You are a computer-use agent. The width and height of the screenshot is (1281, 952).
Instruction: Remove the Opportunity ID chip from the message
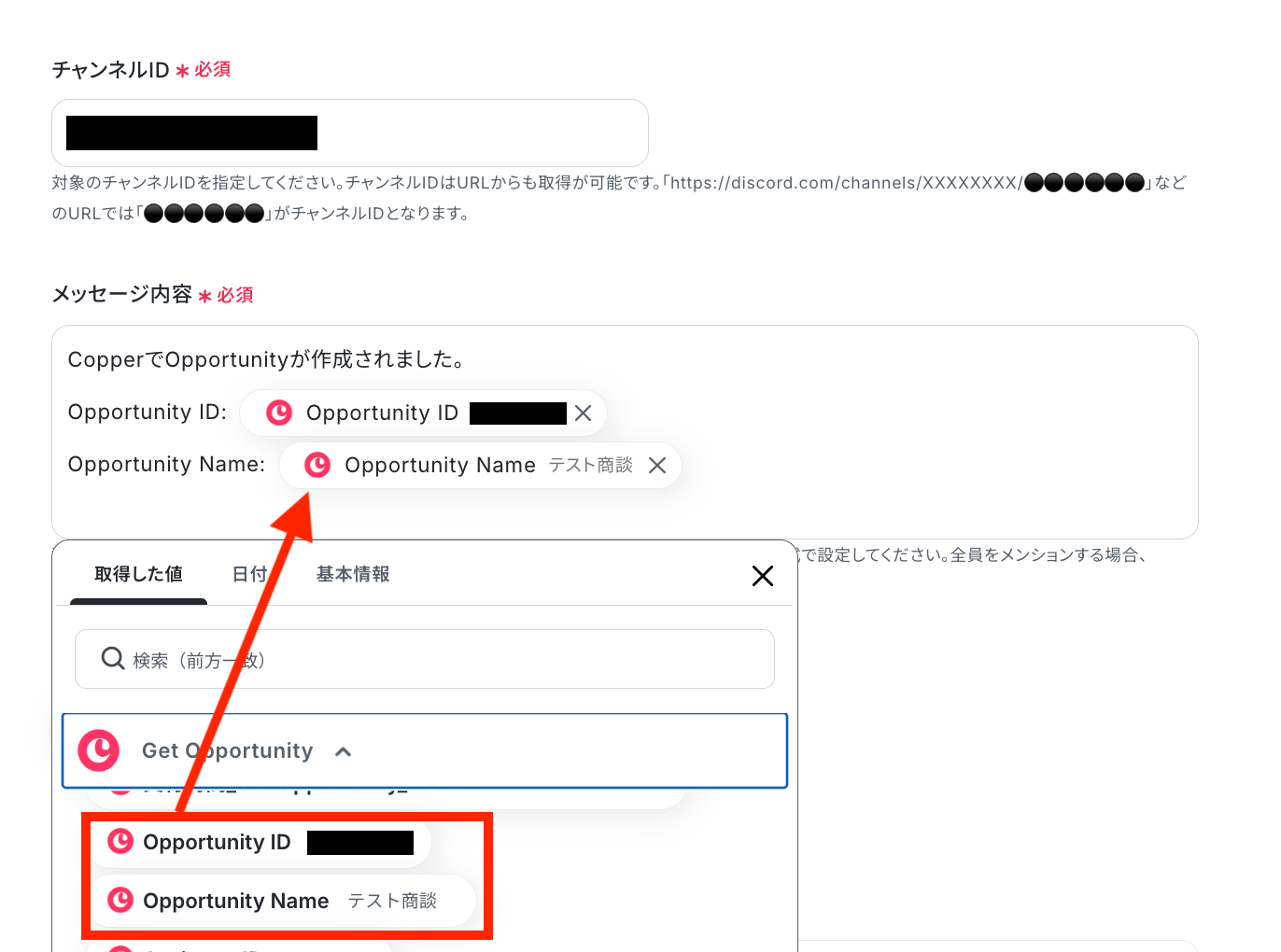pos(584,413)
